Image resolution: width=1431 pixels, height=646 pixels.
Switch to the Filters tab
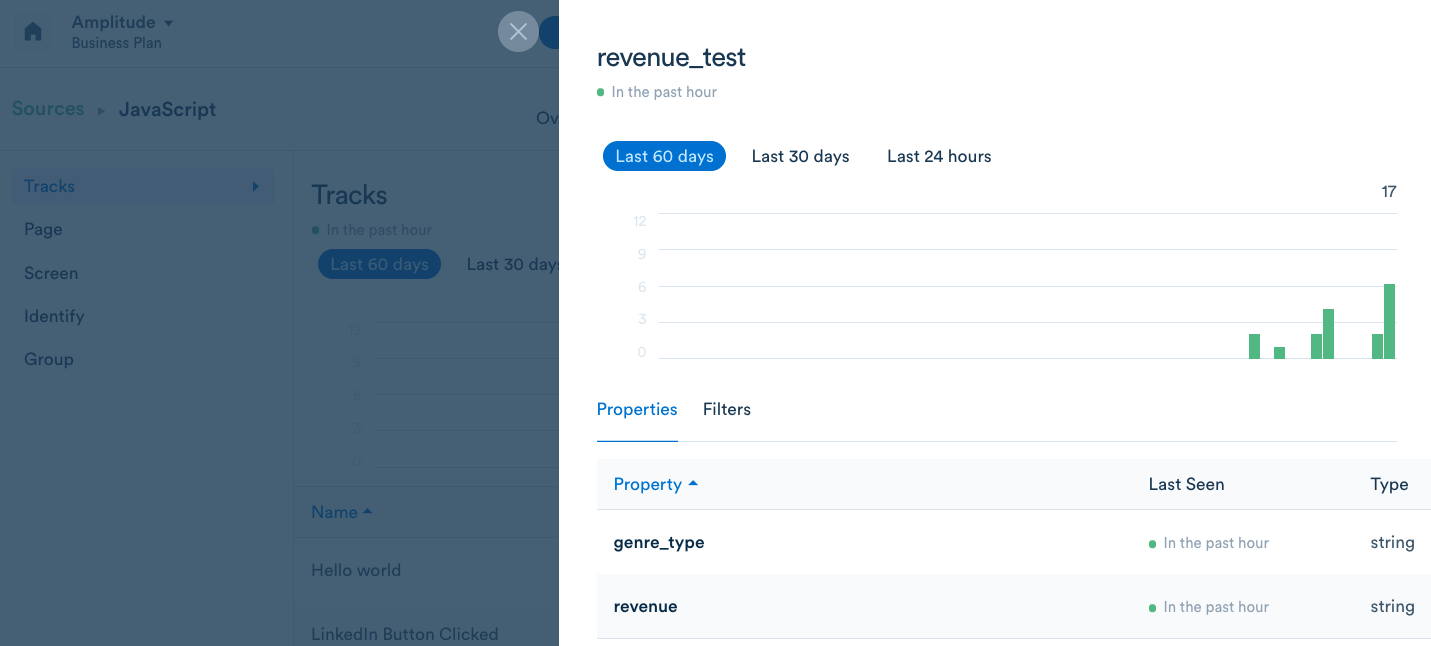[x=727, y=409]
